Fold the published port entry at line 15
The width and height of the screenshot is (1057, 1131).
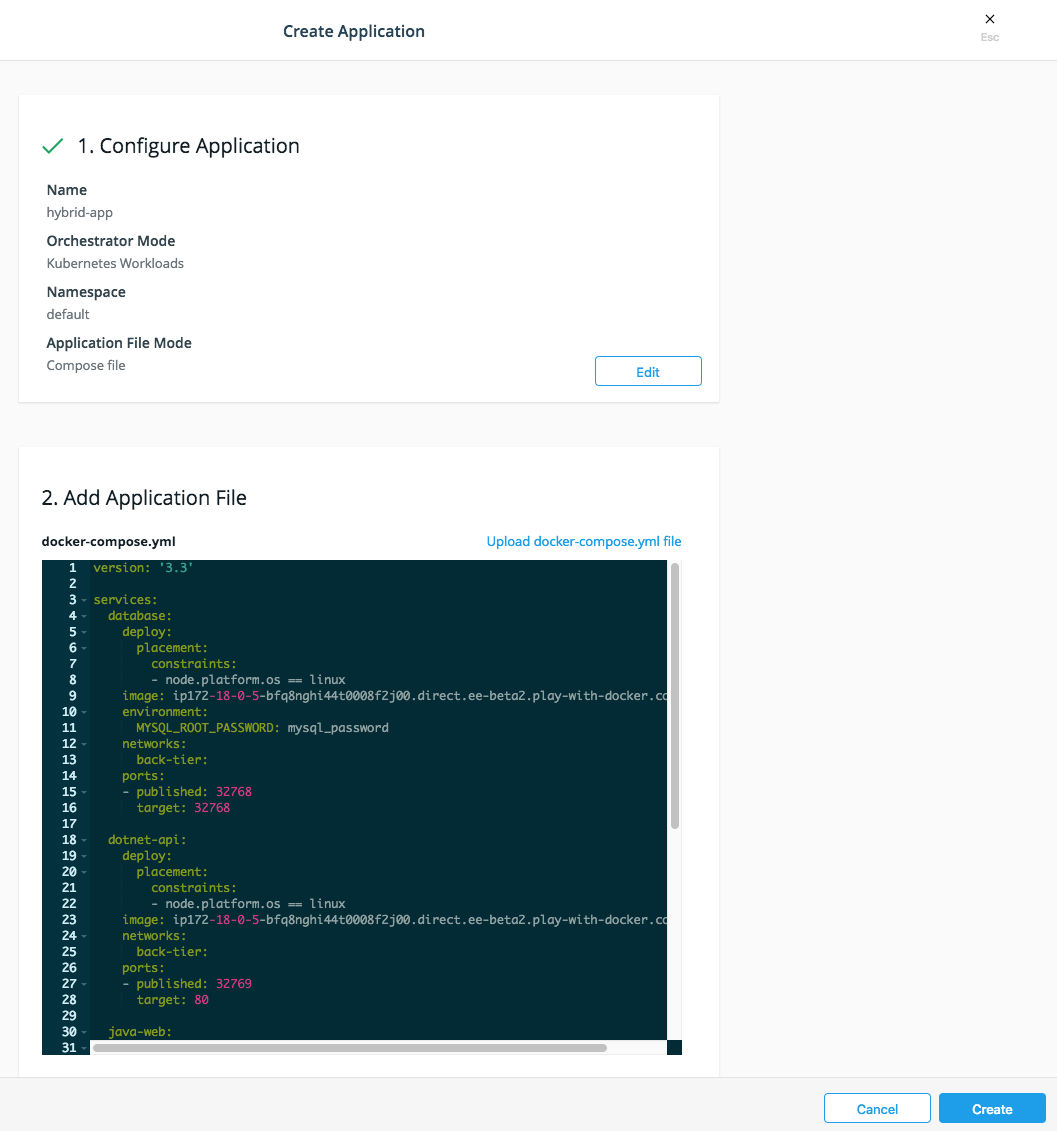click(84, 792)
